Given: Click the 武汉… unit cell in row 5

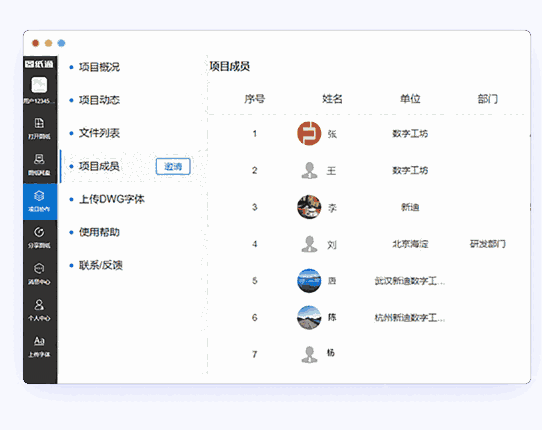Looking at the screenshot, I should (410, 281).
